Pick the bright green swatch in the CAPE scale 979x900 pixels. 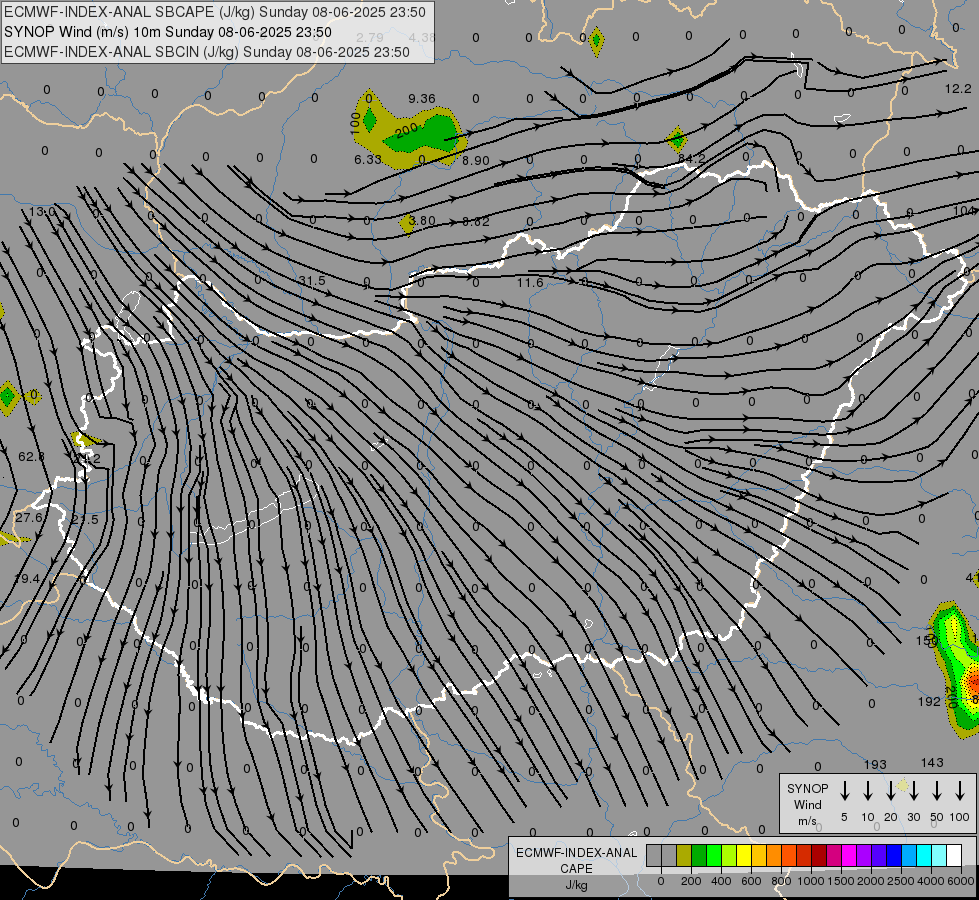[x=714, y=855]
